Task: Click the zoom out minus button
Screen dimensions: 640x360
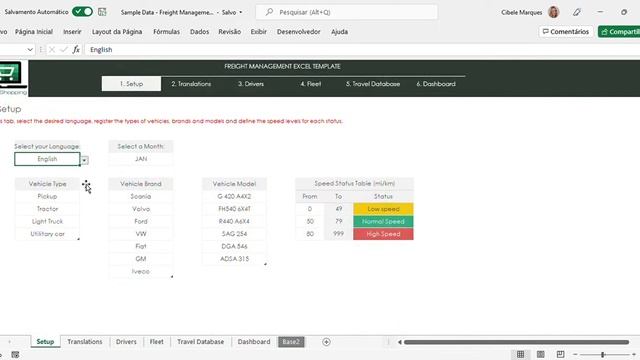Action: point(575,355)
